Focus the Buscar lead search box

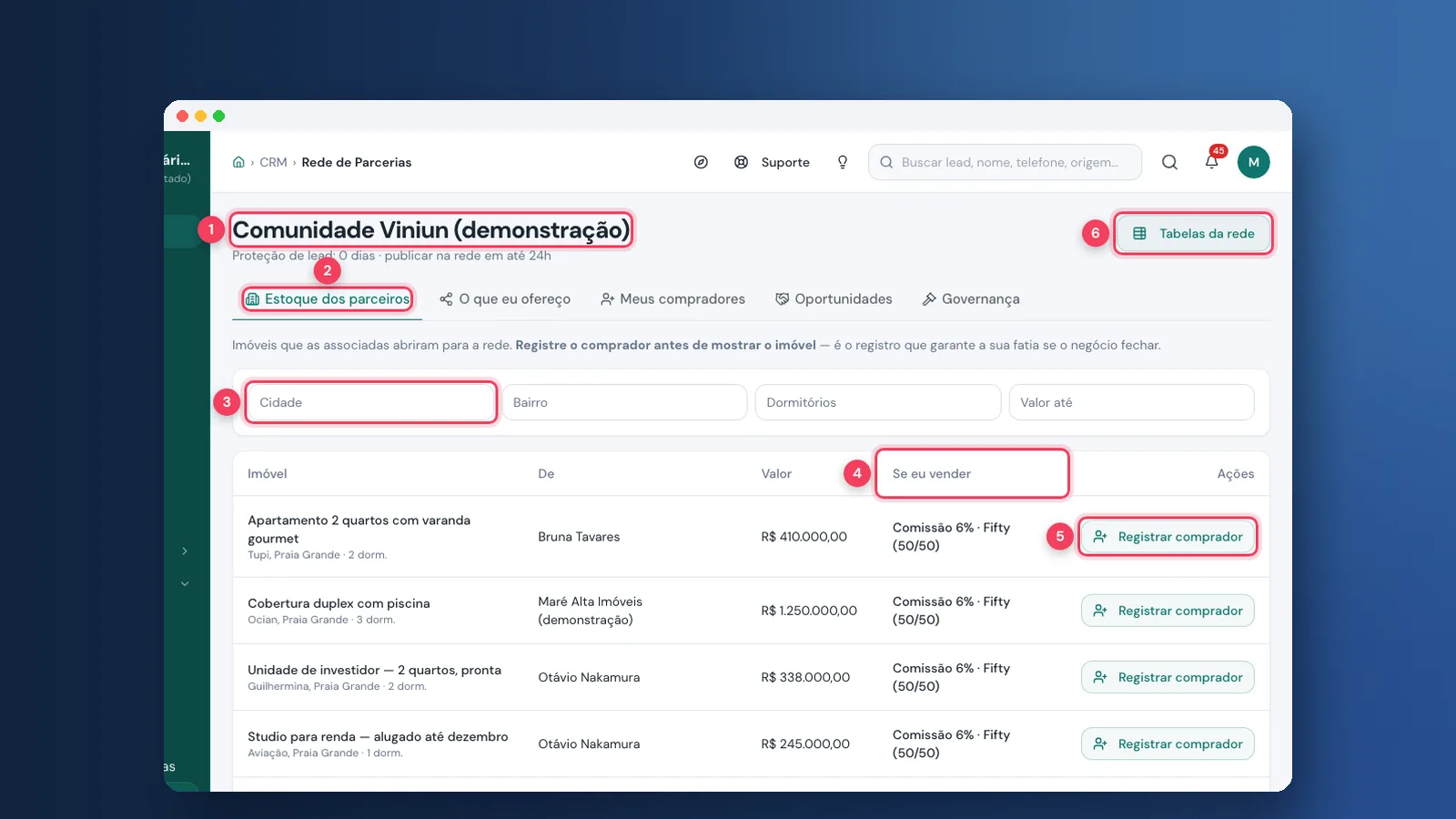point(1005,162)
